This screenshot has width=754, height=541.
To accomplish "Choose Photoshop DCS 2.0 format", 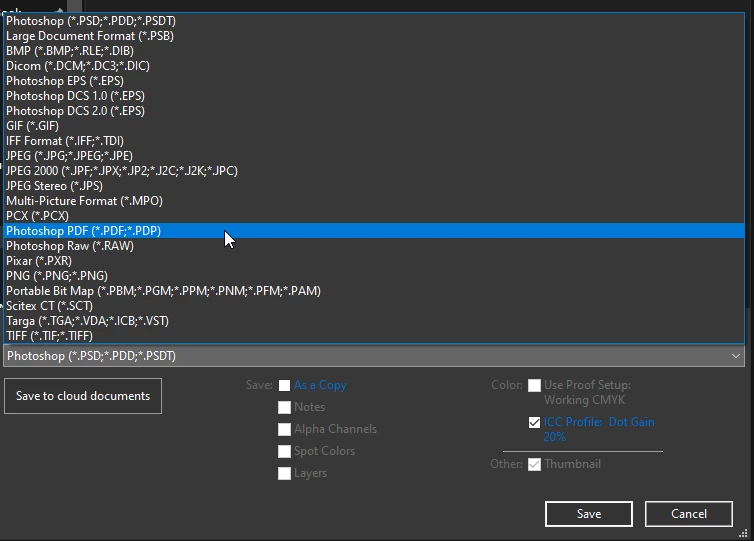I will [374, 111].
